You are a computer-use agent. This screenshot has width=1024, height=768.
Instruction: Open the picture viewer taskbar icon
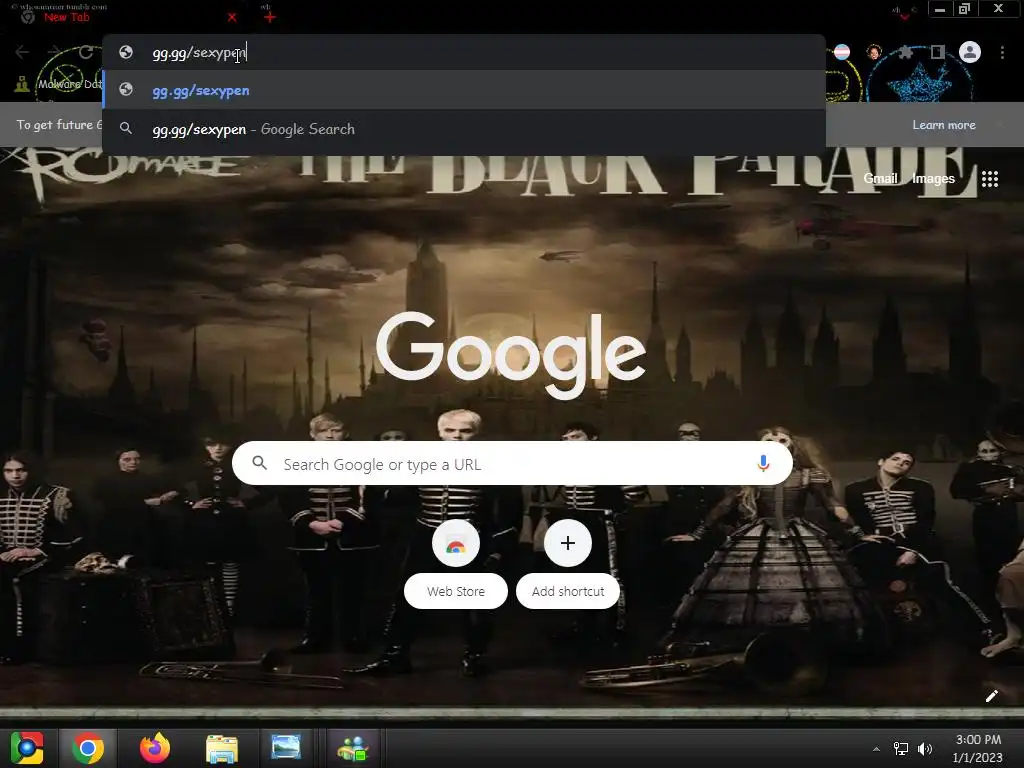tap(286, 747)
